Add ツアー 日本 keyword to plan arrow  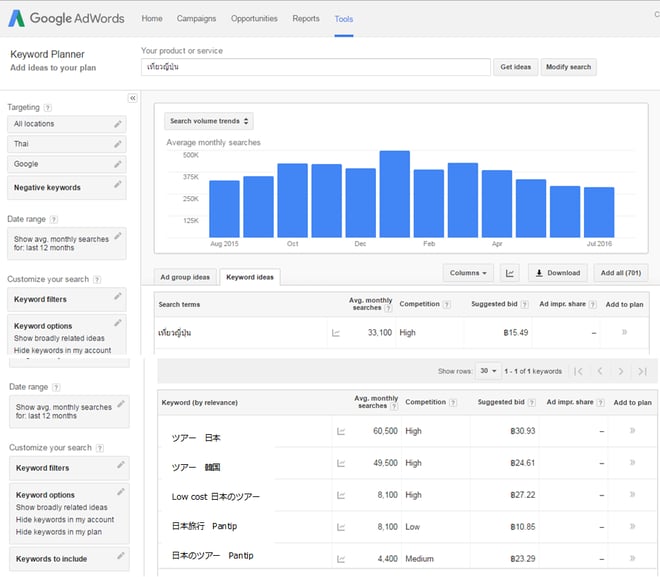[x=632, y=431]
